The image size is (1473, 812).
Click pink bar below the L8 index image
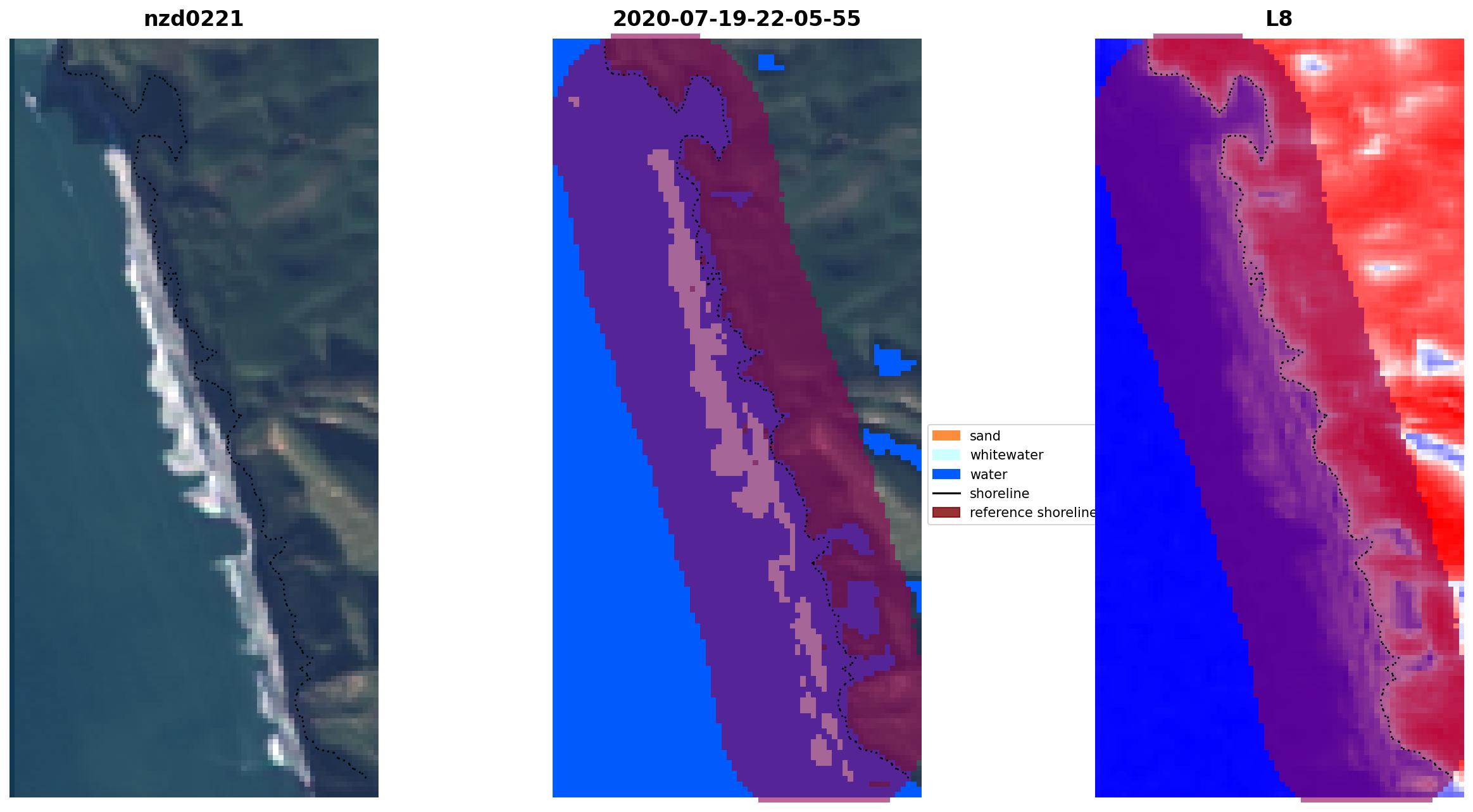1366,800
